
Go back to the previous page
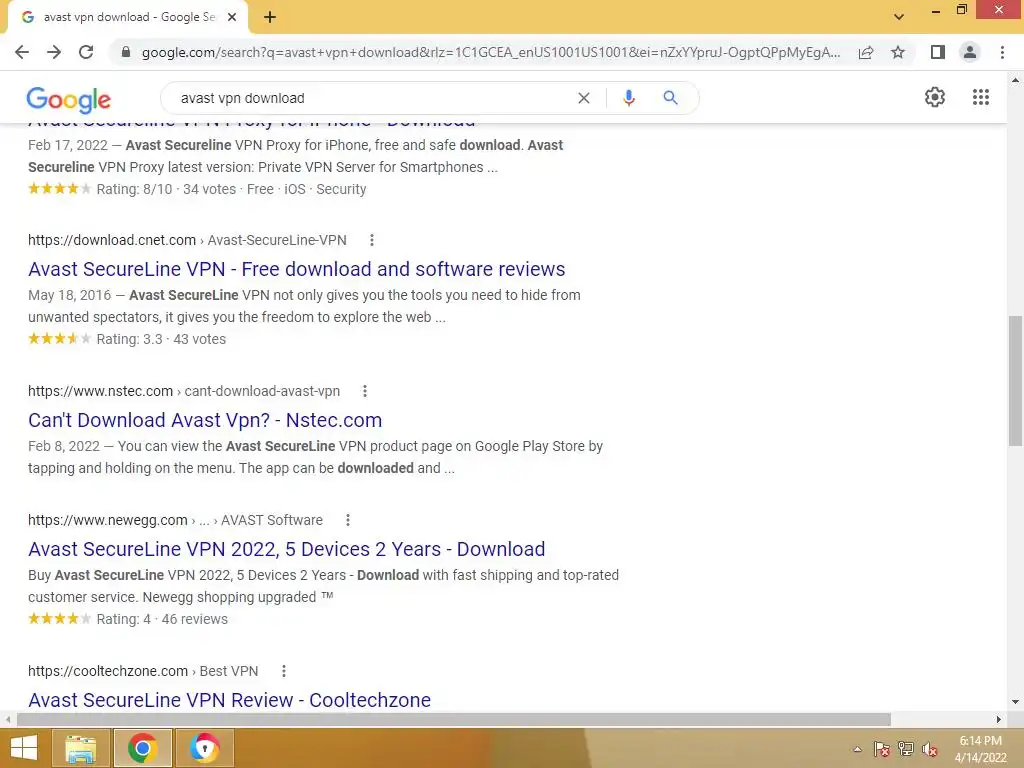(x=22, y=52)
